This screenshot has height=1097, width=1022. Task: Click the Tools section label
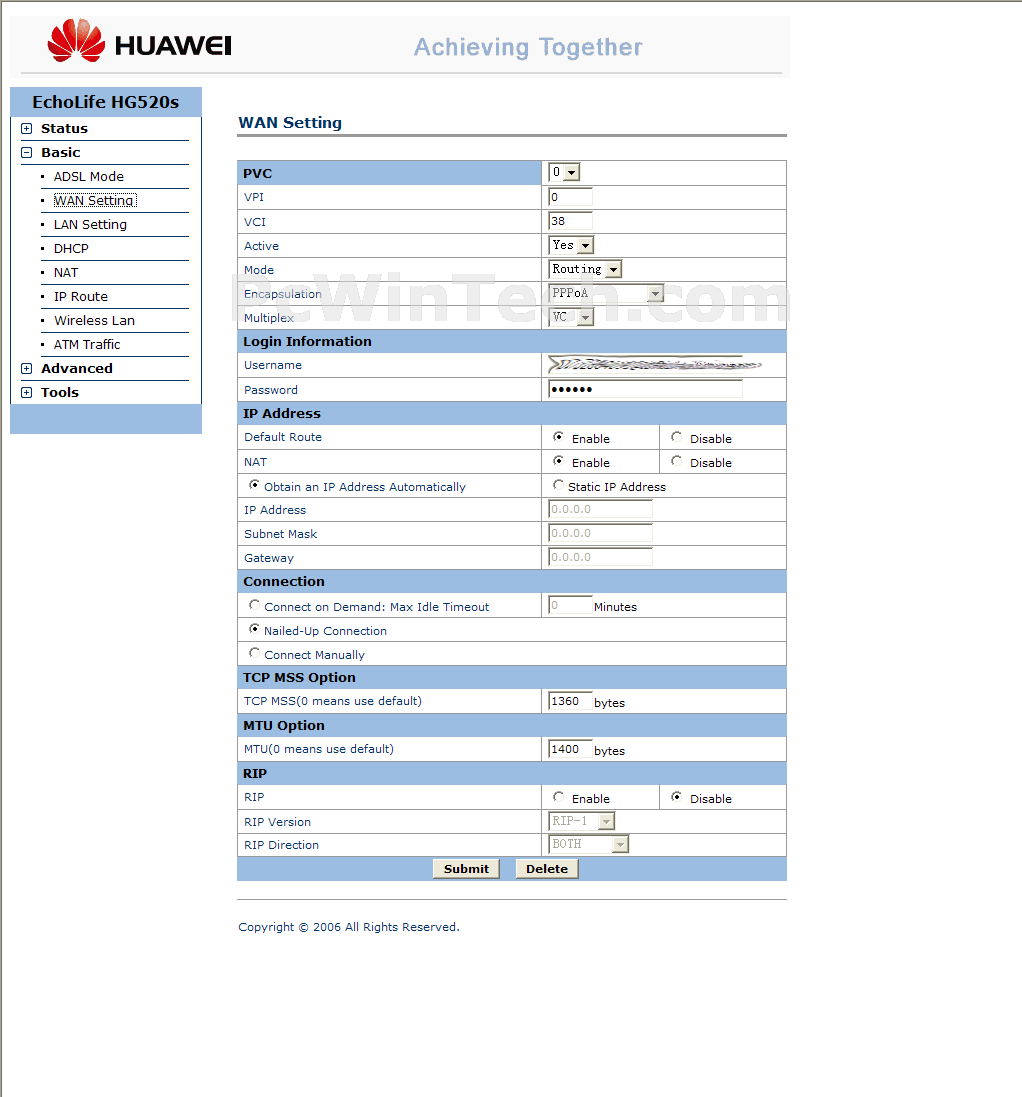(60, 392)
